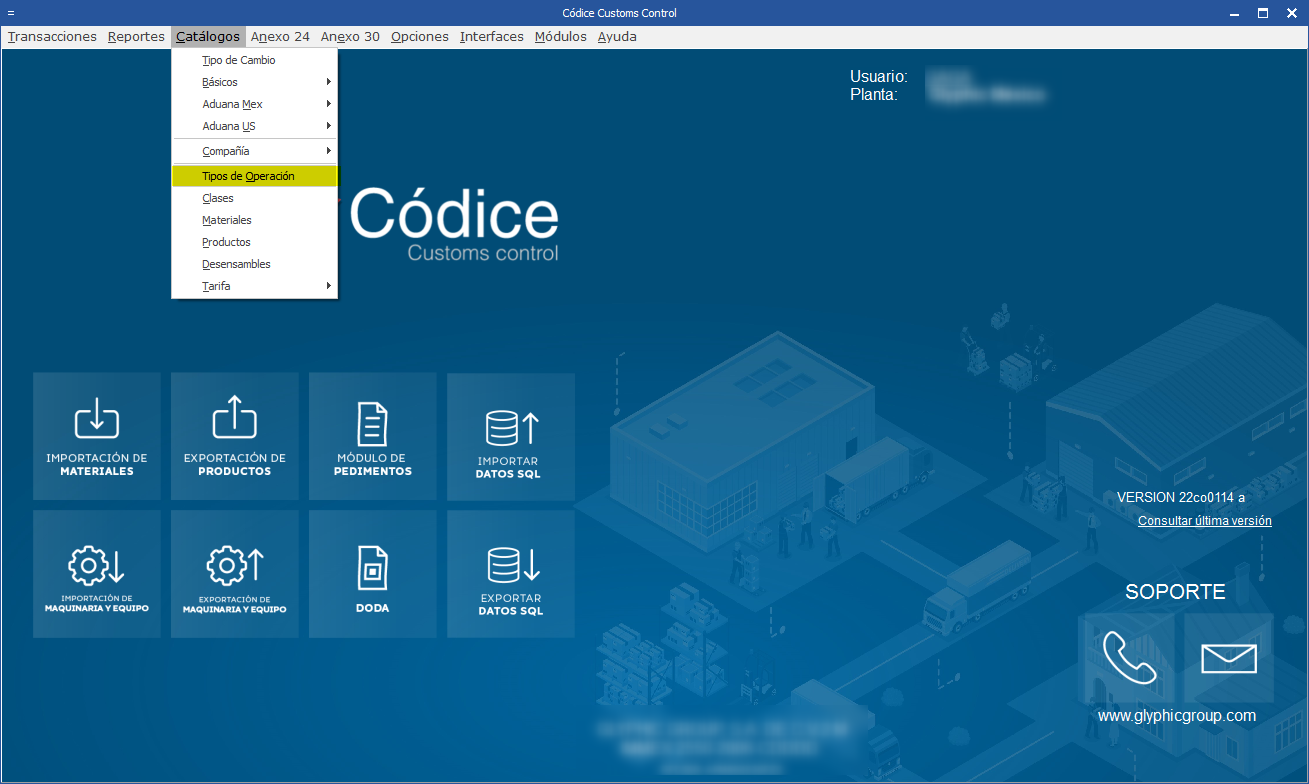
Task: Minimize the Códice window
Action: point(1233,13)
